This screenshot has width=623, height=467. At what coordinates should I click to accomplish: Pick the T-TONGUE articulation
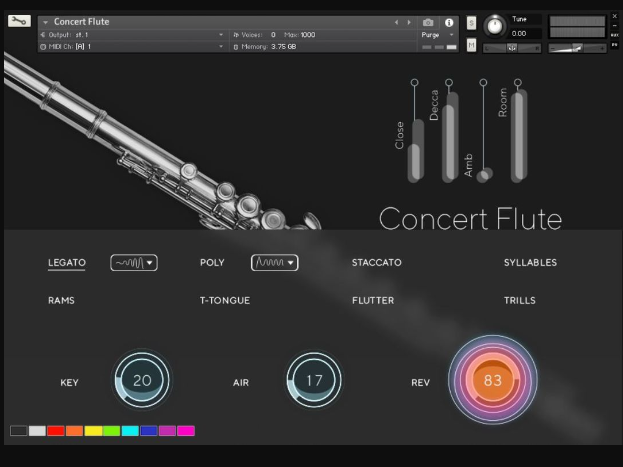coord(225,300)
